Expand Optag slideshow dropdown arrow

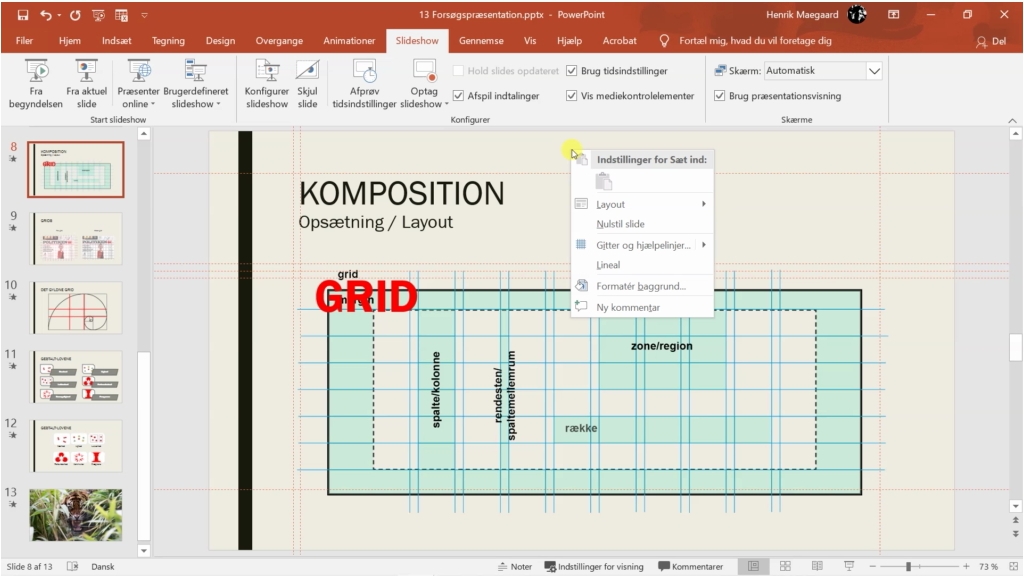point(447,104)
